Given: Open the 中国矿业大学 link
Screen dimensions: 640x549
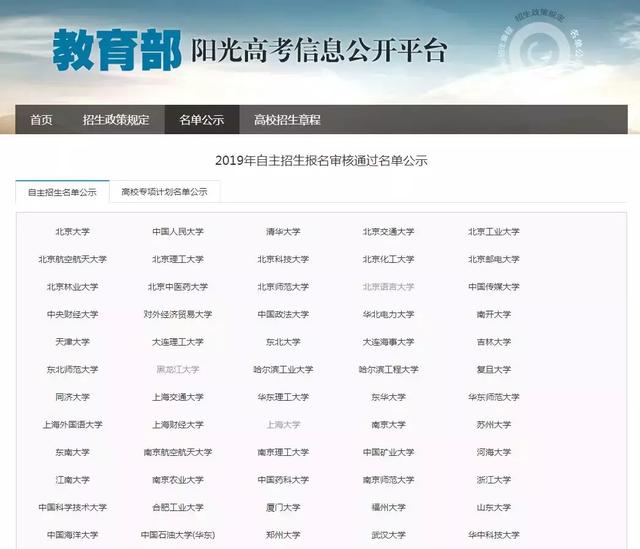Looking at the screenshot, I should point(388,452).
